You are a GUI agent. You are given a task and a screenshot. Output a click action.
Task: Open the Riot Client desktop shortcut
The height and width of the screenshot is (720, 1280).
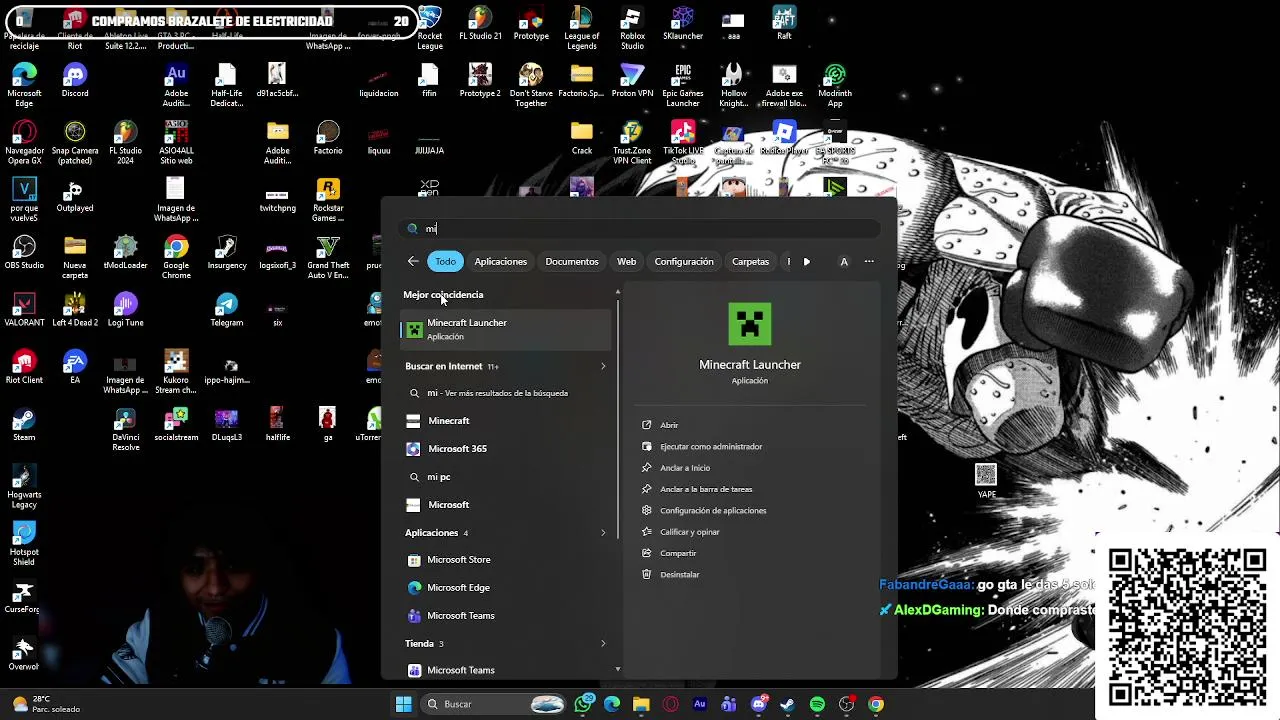(x=24, y=367)
